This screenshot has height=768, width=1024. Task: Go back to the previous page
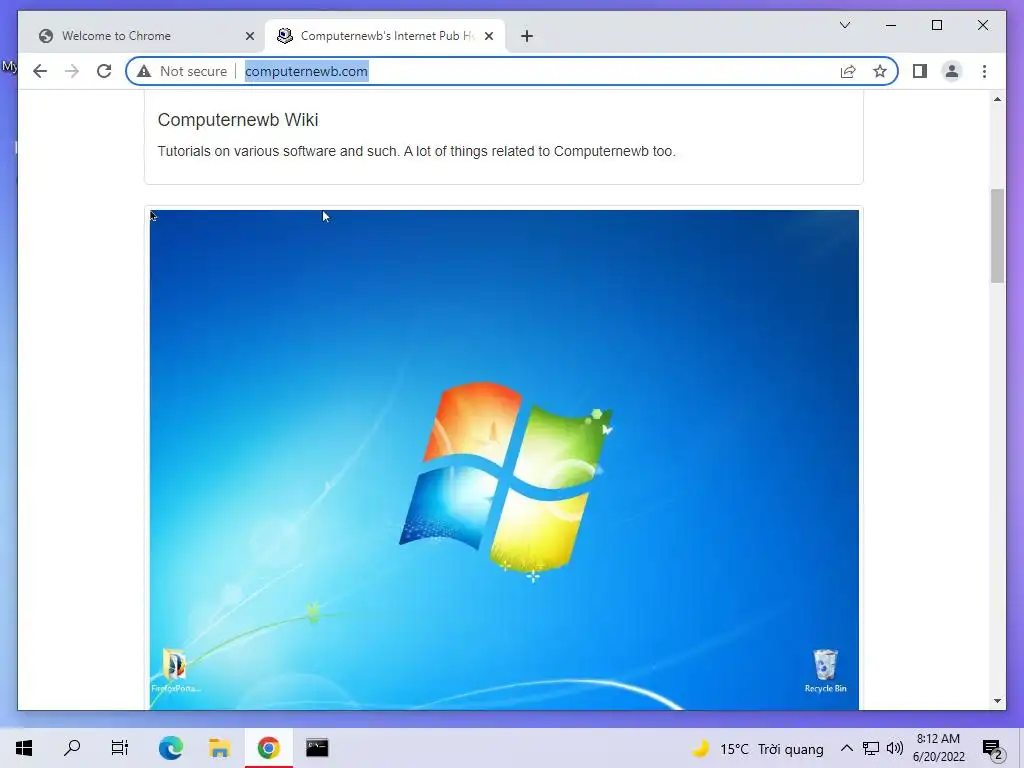pyautogui.click(x=40, y=71)
